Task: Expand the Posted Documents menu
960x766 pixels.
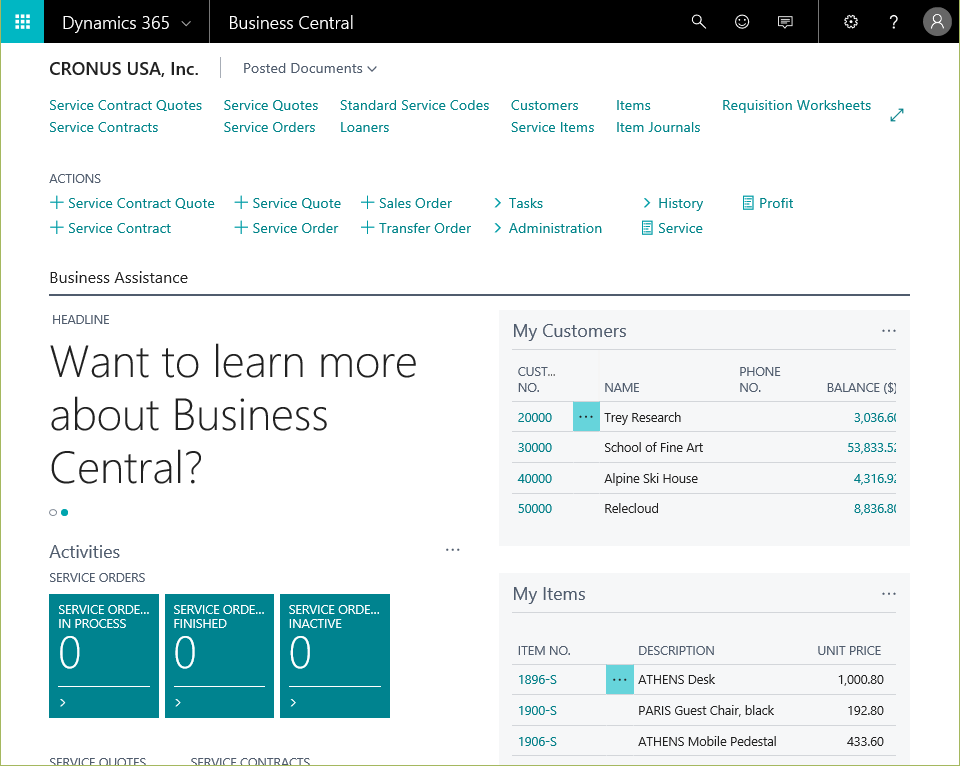Action: (310, 69)
